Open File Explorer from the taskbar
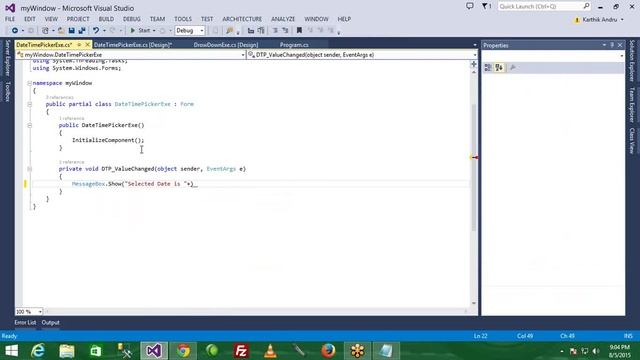The image size is (640, 360). (67, 351)
